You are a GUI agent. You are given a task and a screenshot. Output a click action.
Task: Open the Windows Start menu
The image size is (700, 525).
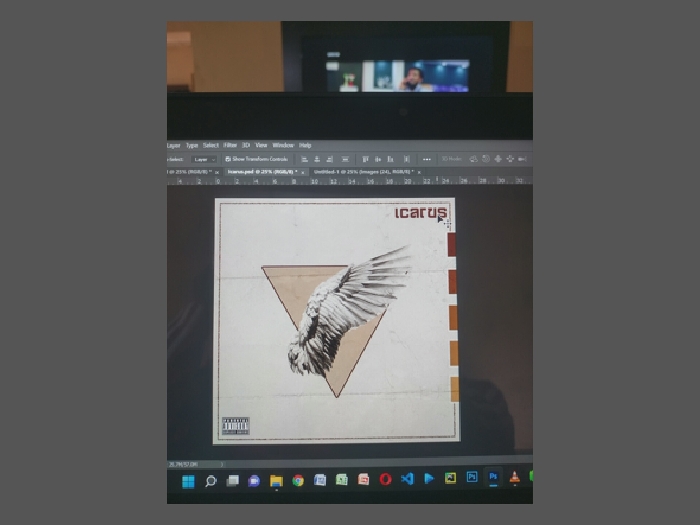tap(188, 481)
